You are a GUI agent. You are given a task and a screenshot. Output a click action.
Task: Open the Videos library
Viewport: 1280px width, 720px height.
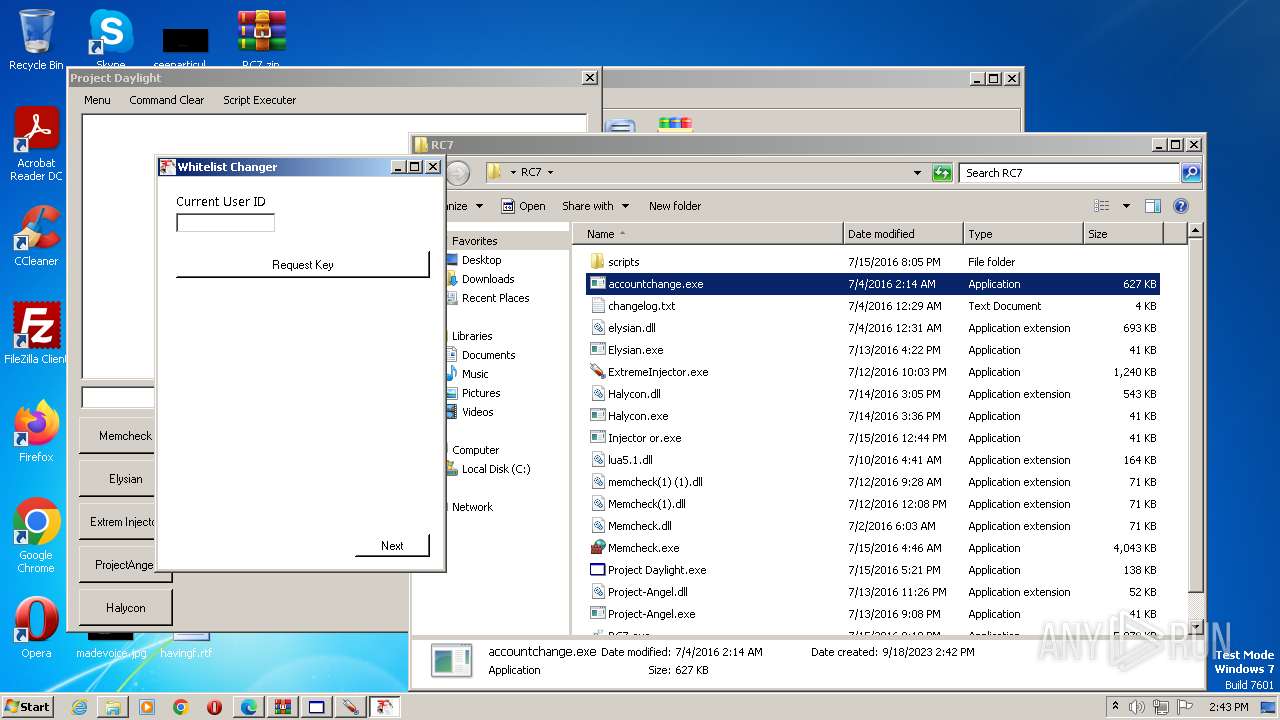[x=477, y=412]
